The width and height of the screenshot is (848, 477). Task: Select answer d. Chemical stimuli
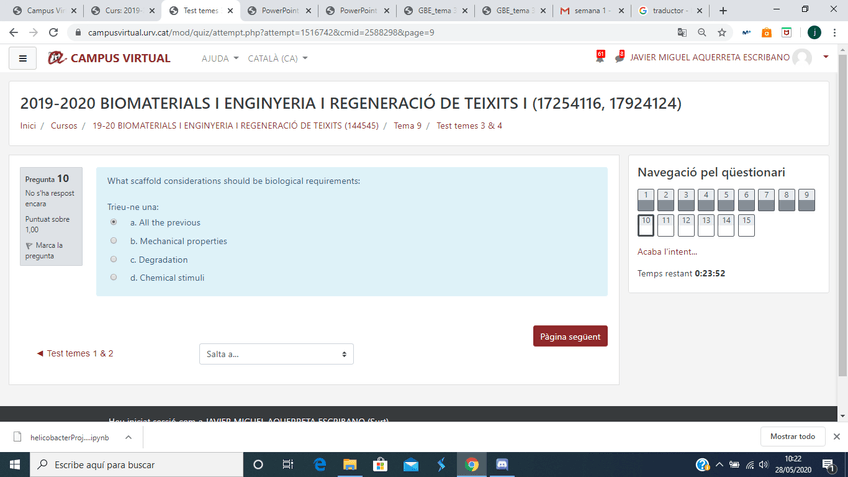coord(113,277)
